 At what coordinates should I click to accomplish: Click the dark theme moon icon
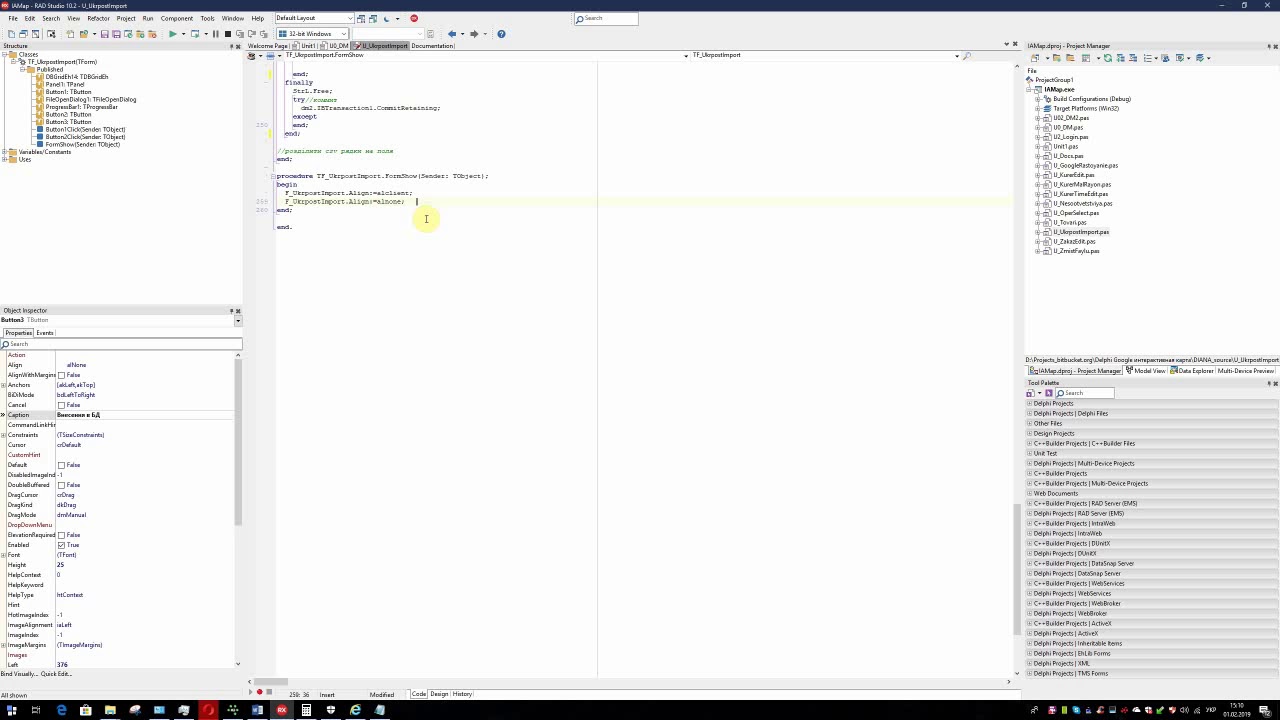386,18
